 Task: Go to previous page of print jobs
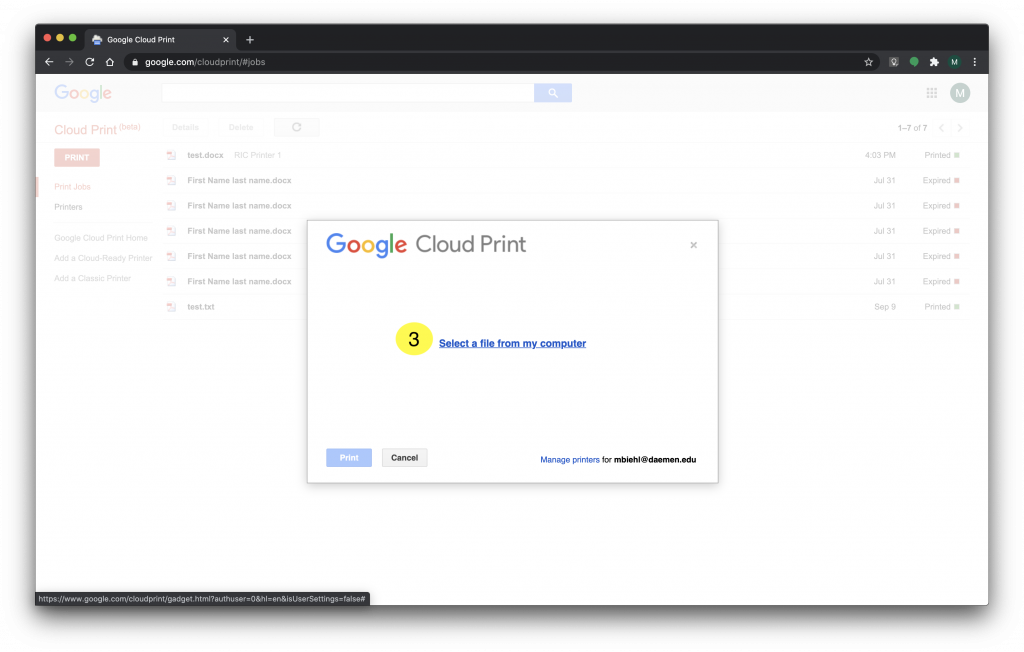click(941, 128)
